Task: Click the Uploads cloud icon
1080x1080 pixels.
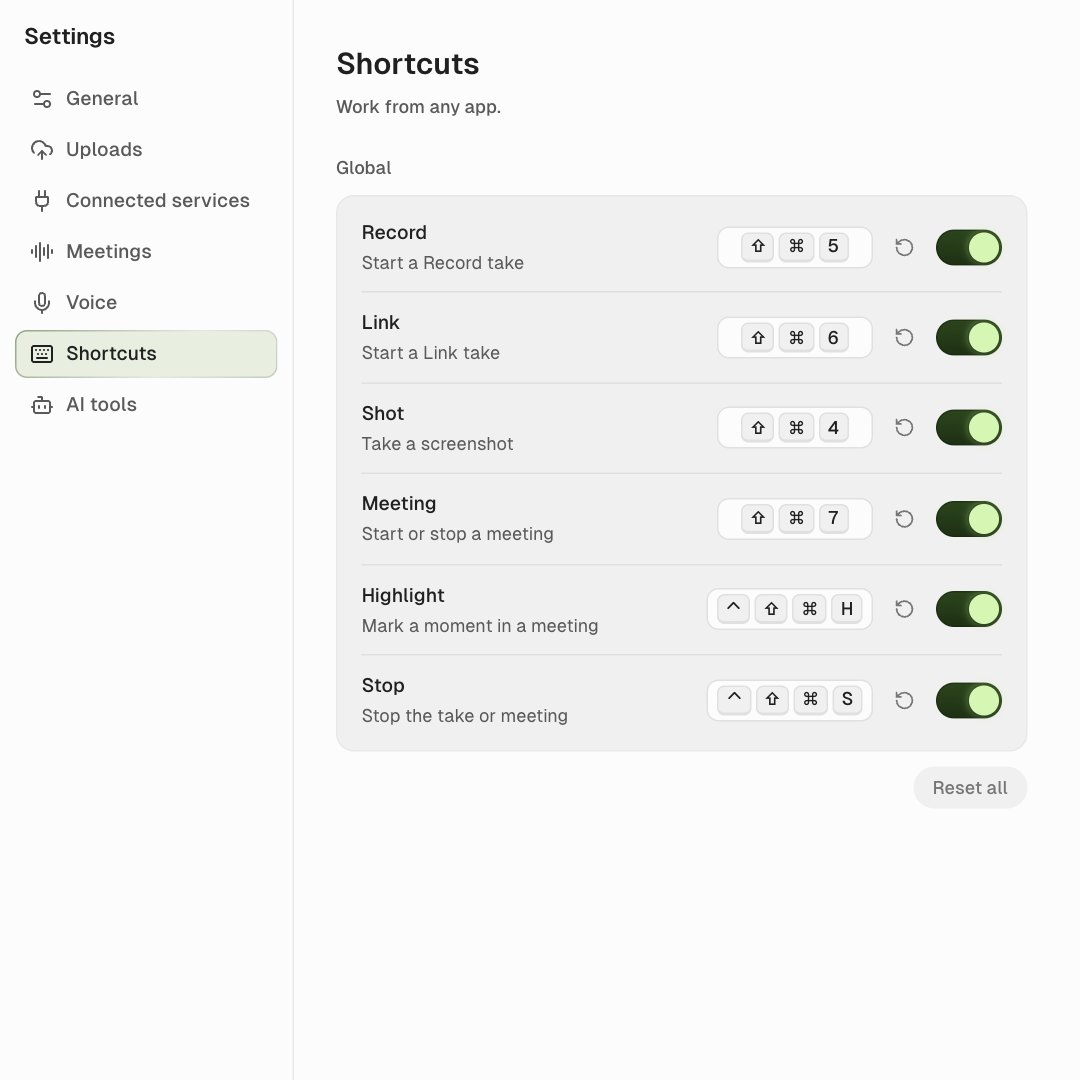Action: pos(42,149)
